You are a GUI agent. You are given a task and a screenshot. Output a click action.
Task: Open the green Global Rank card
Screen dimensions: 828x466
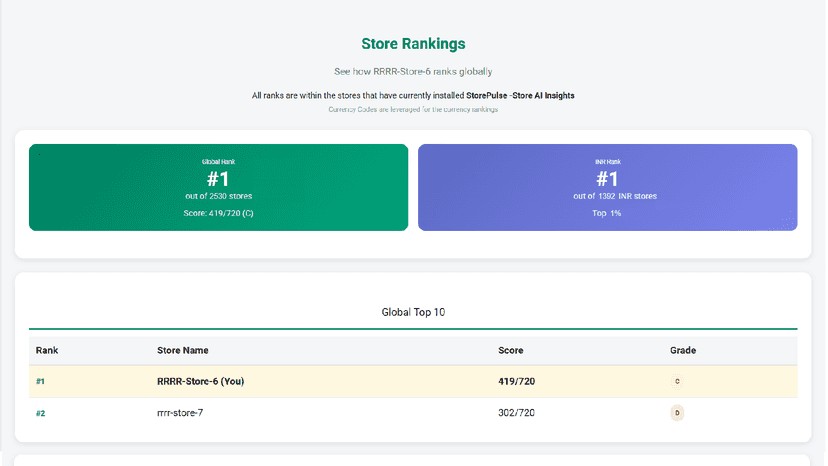coord(219,188)
